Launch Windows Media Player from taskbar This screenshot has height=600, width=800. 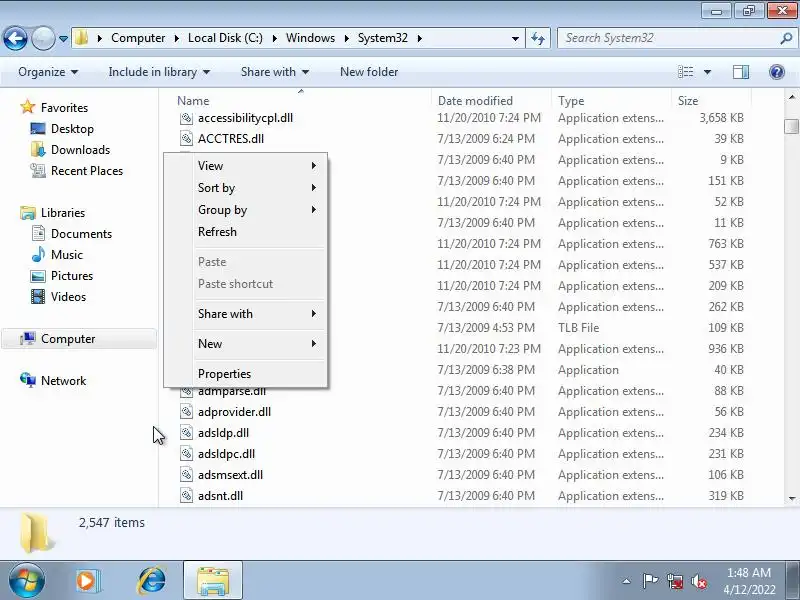(87, 581)
